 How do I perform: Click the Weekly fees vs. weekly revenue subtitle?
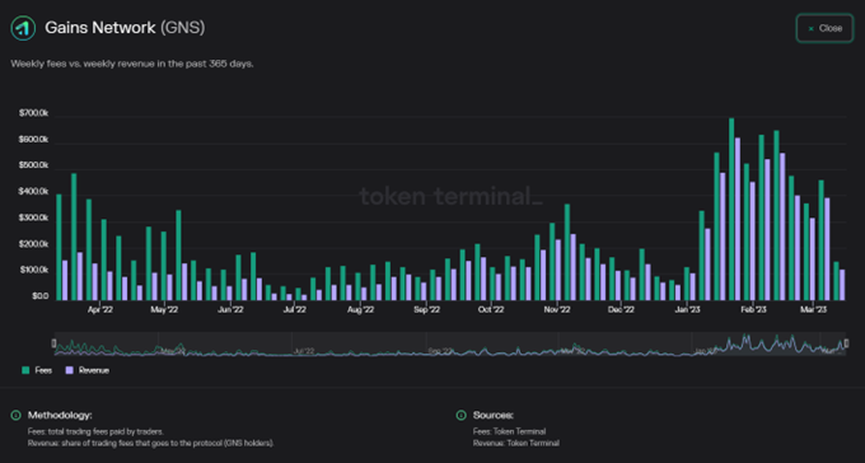[x=132, y=64]
